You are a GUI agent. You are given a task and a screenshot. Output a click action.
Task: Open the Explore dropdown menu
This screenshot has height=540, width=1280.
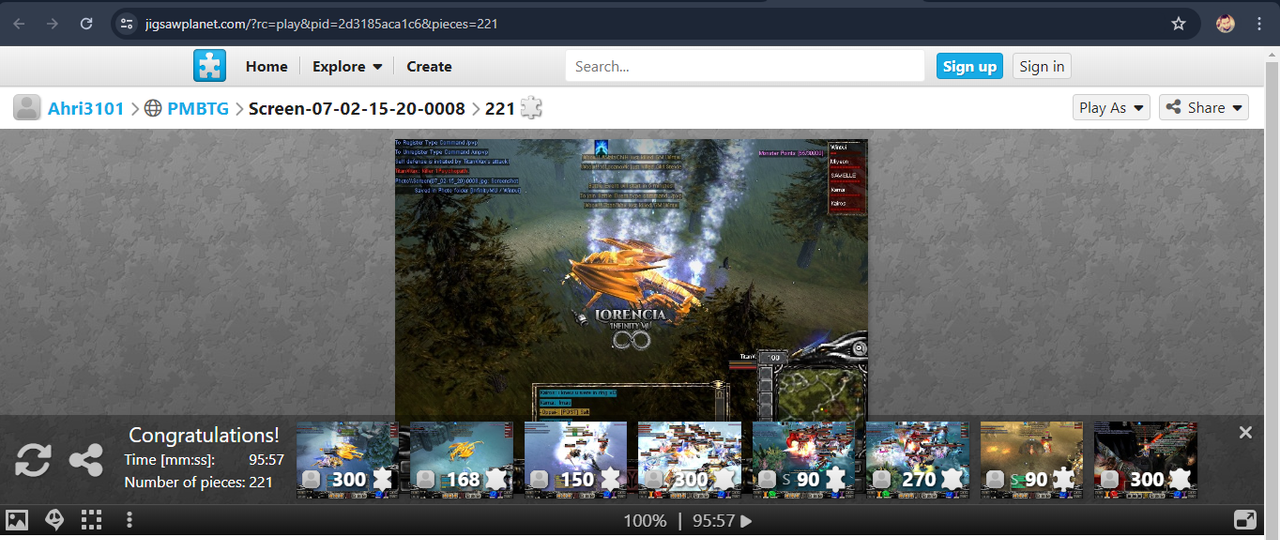pyautogui.click(x=347, y=66)
